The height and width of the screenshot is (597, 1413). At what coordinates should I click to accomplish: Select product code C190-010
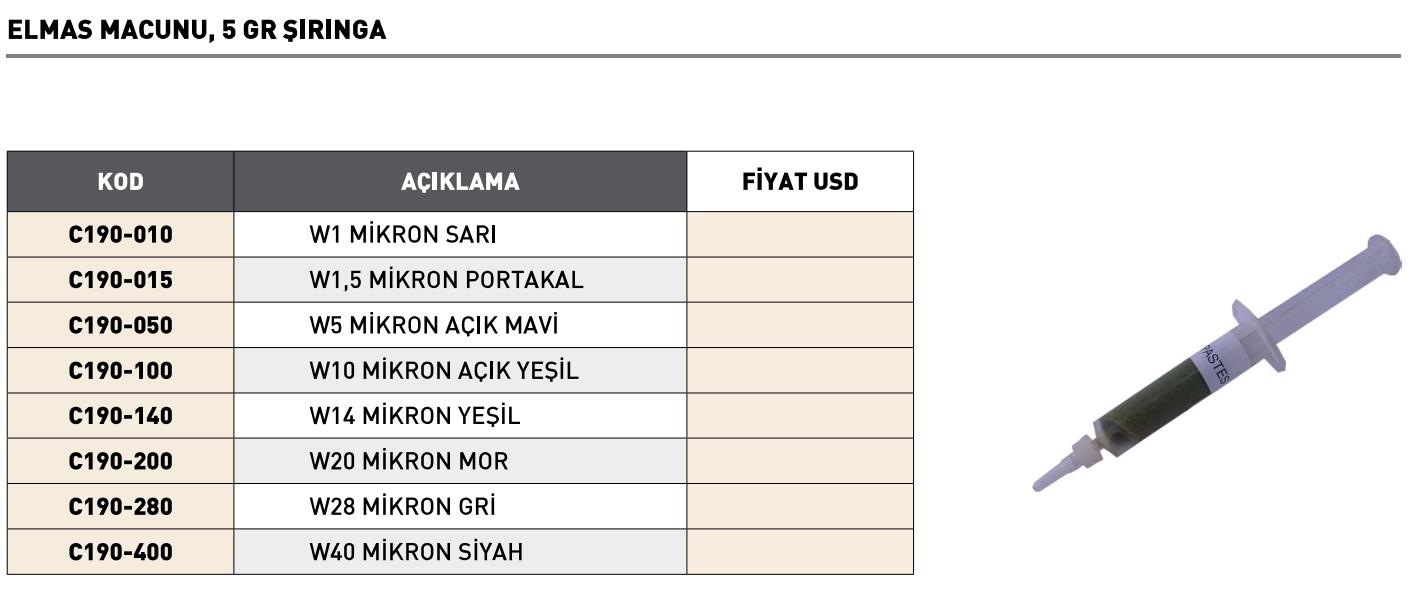coord(120,235)
